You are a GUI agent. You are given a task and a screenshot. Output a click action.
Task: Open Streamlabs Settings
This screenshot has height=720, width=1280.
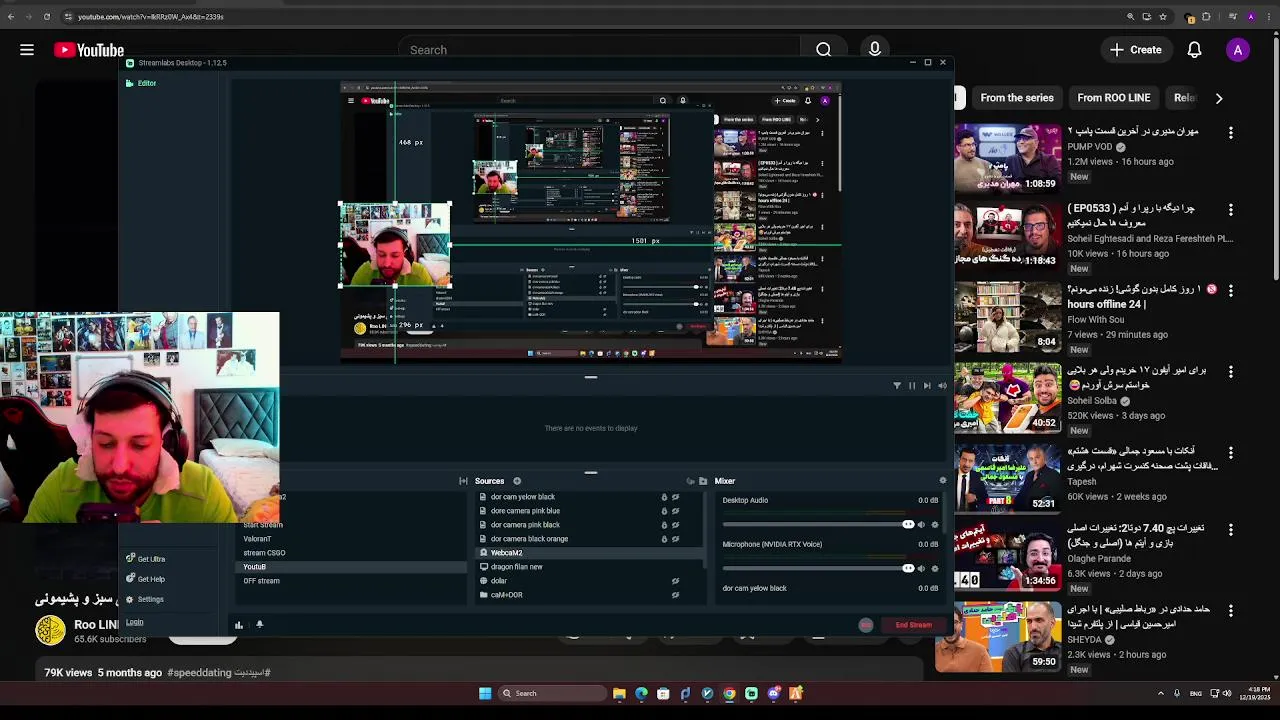[x=144, y=599]
